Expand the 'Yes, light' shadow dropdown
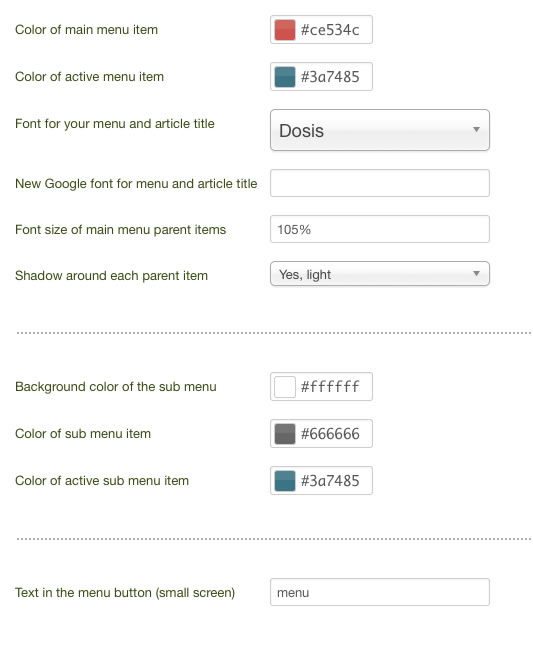533x657 pixels. pos(380,274)
